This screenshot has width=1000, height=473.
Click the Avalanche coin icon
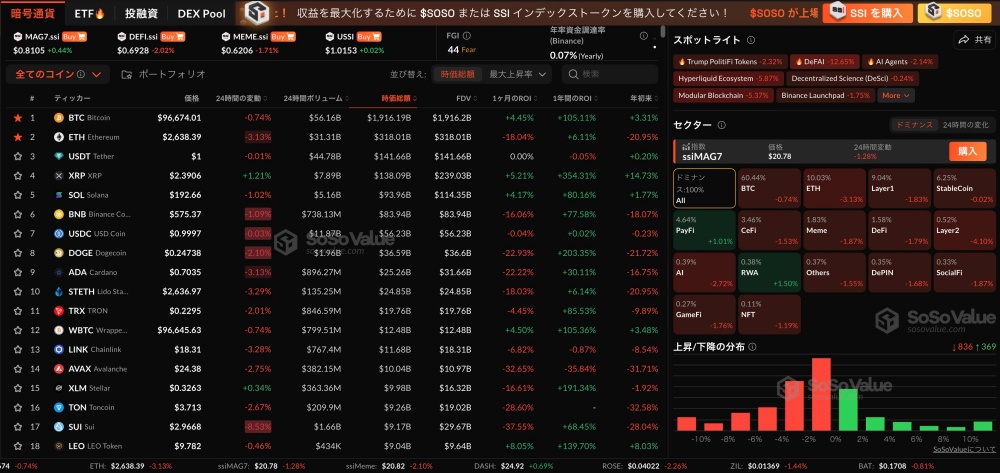(x=59, y=368)
